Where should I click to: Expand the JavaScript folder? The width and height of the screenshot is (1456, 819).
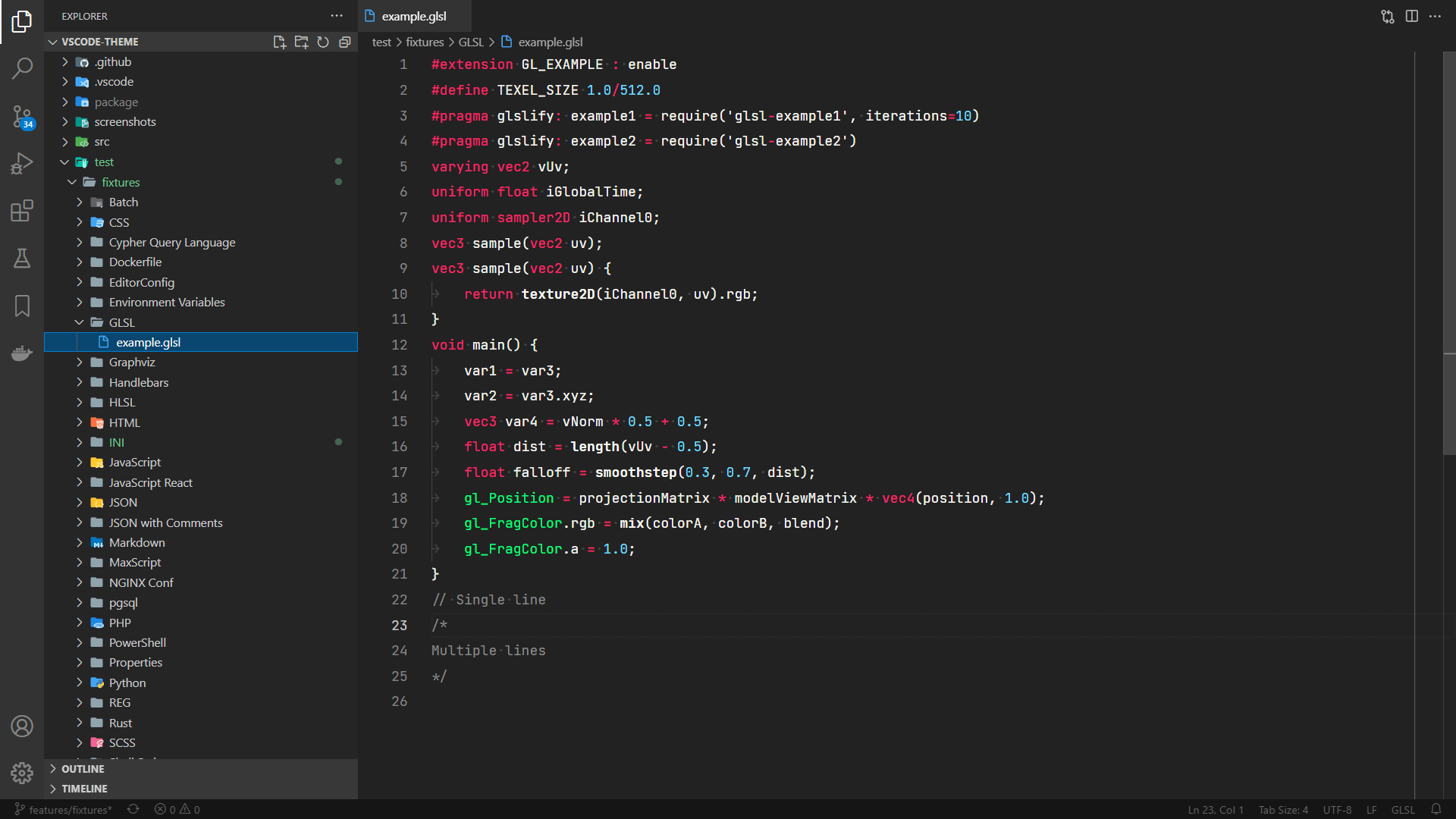coord(134,463)
